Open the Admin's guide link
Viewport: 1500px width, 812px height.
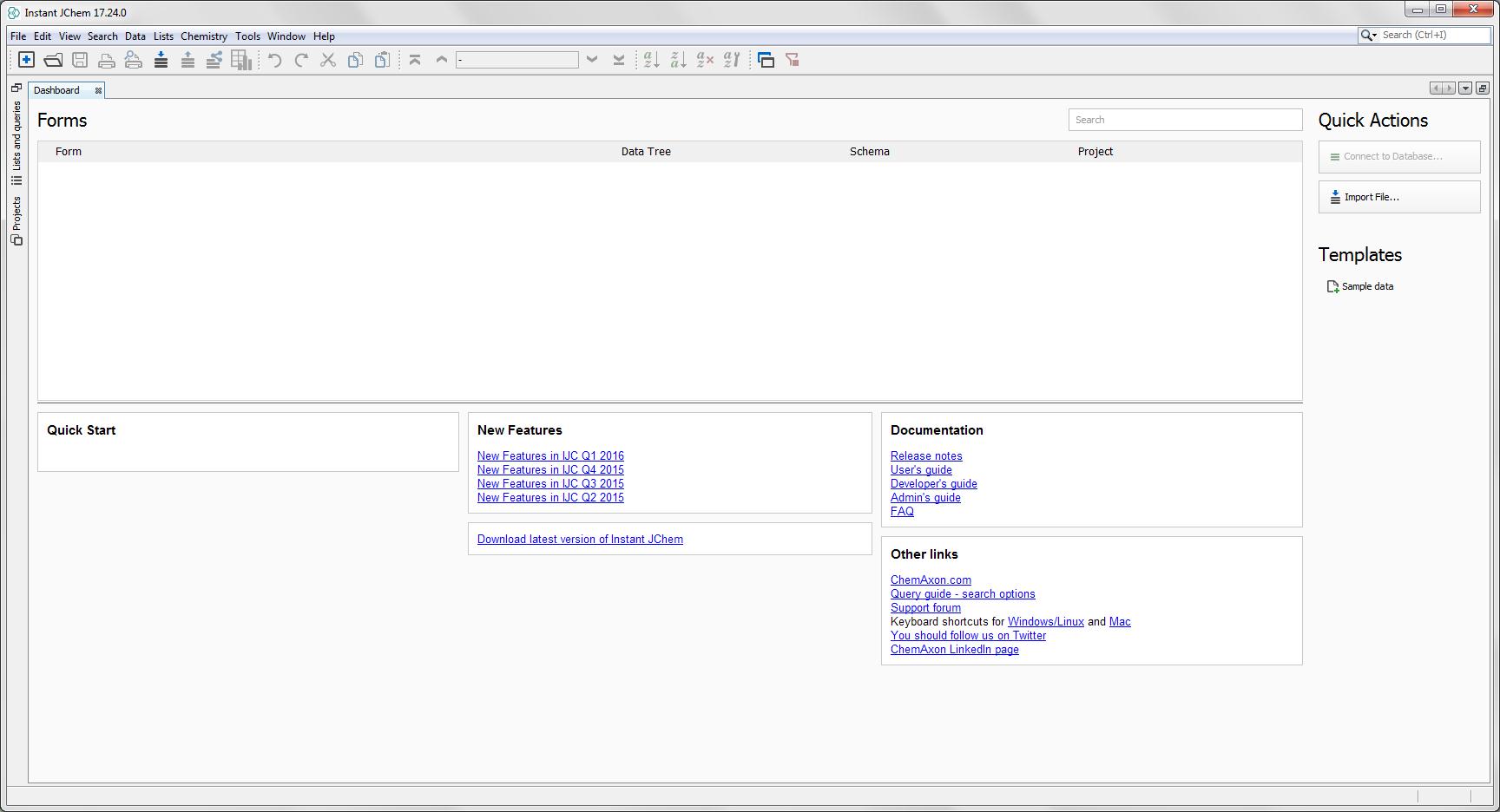click(x=925, y=497)
